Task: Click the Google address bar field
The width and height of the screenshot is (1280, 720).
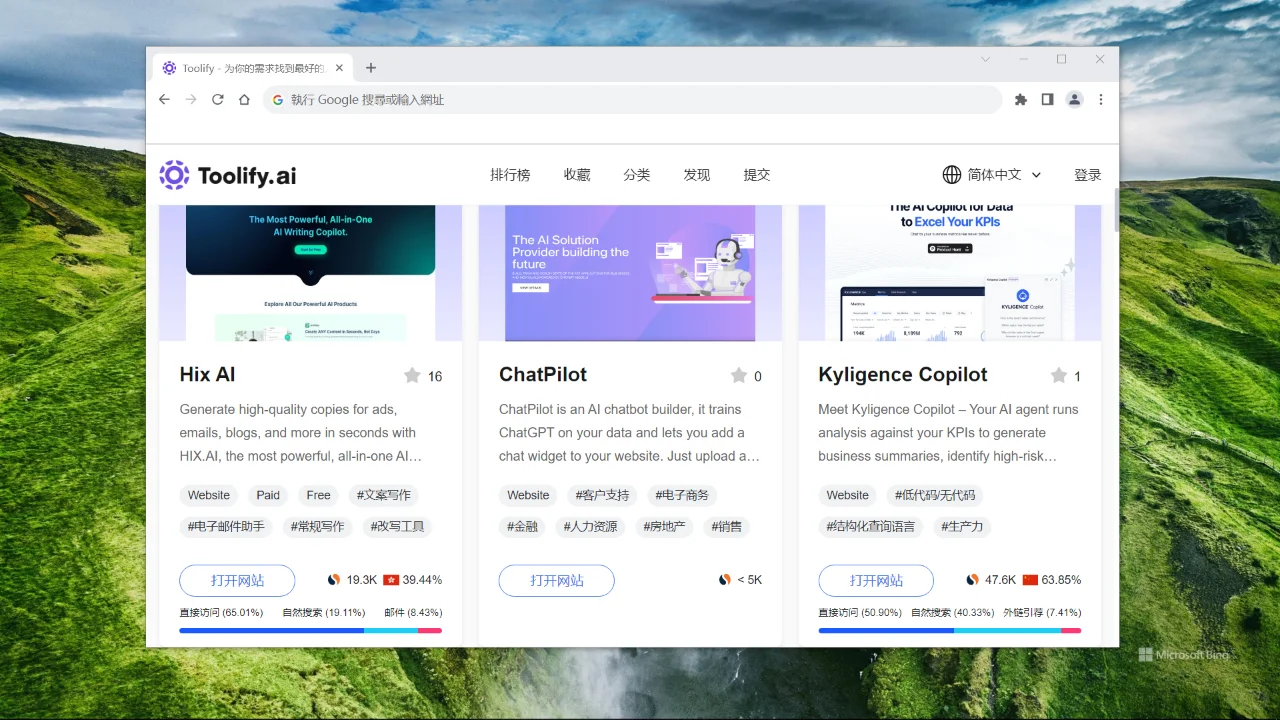Action: click(x=600, y=99)
